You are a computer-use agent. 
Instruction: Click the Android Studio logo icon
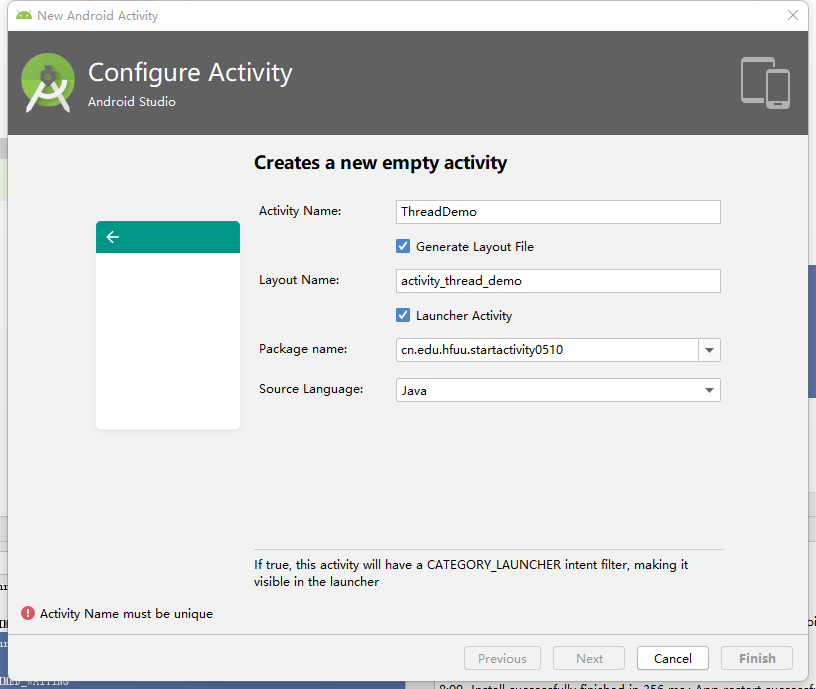coord(48,83)
